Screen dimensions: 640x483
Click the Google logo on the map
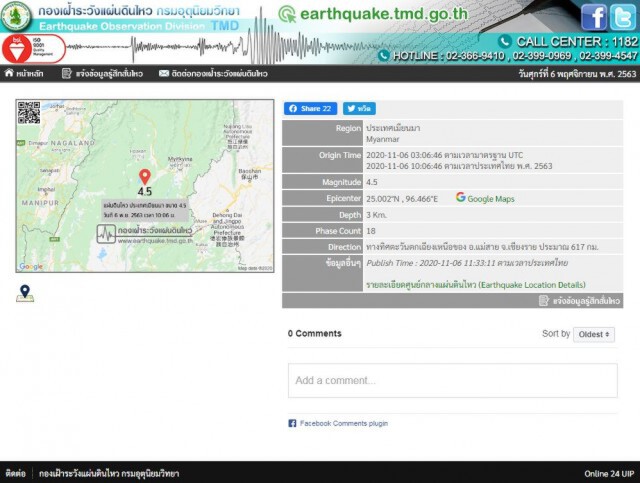point(31,267)
